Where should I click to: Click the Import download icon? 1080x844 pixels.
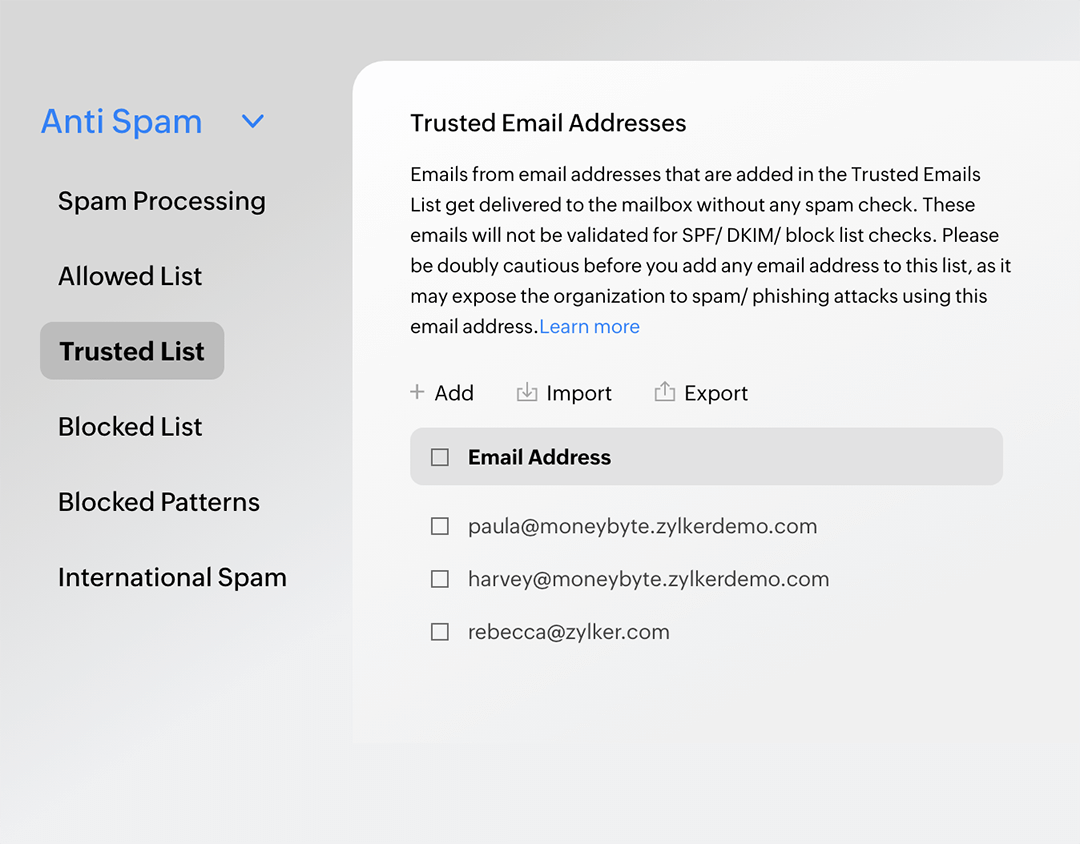(x=526, y=393)
